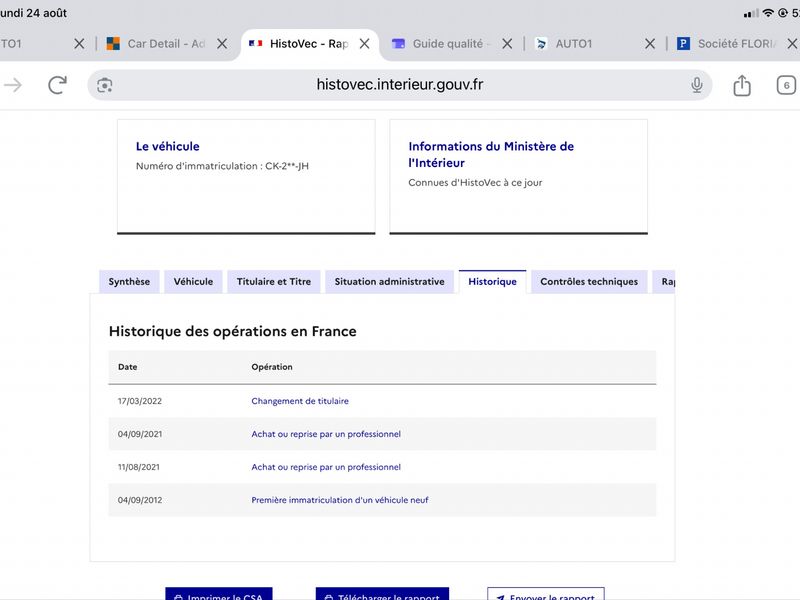Open the Situation administrative tab

pyautogui.click(x=389, y=282)
